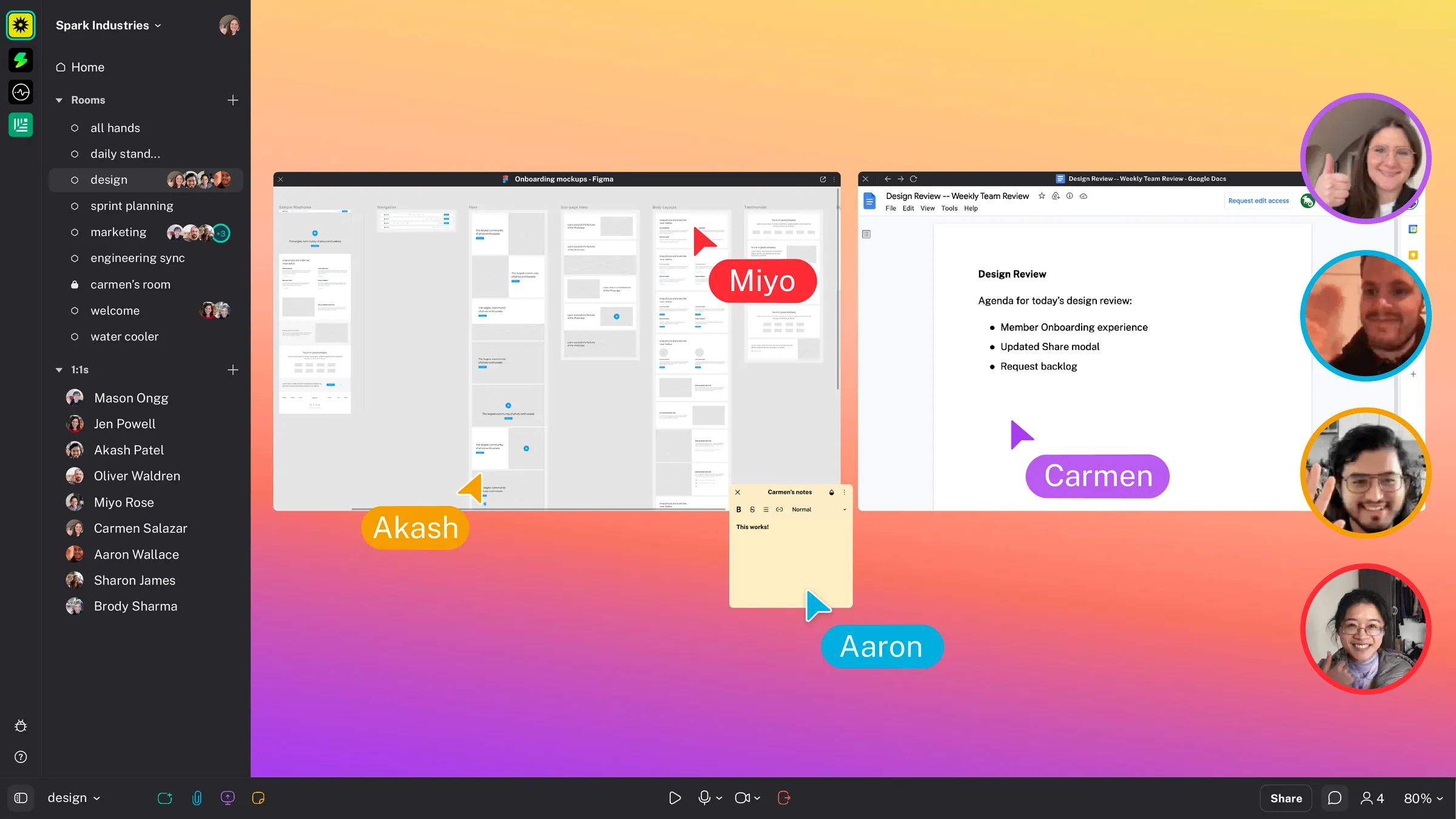Click the Request edit access button
The width and height of the screenshot is (1456, 819).
tap(1258, 200)
